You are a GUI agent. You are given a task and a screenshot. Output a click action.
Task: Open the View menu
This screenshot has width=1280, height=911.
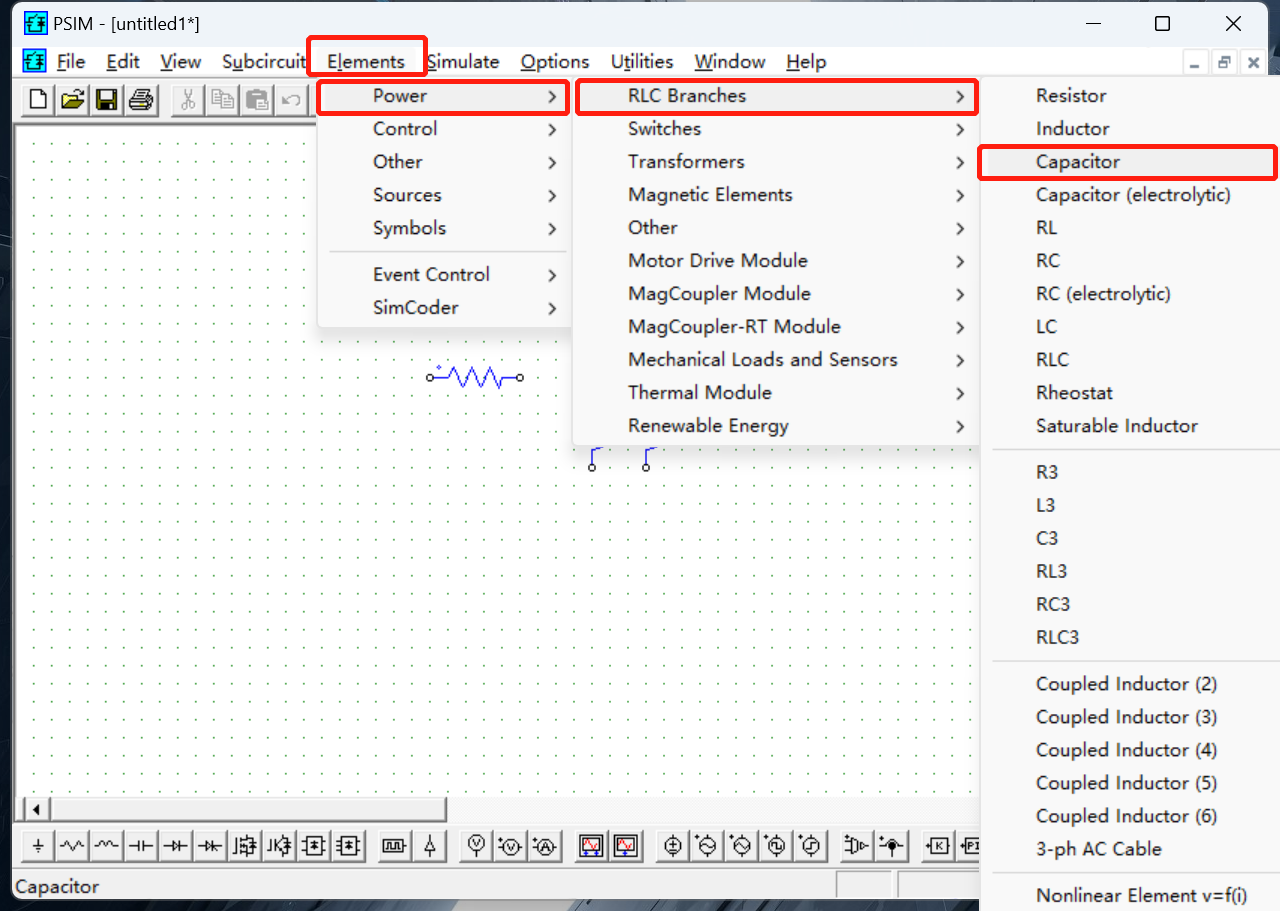180,62
